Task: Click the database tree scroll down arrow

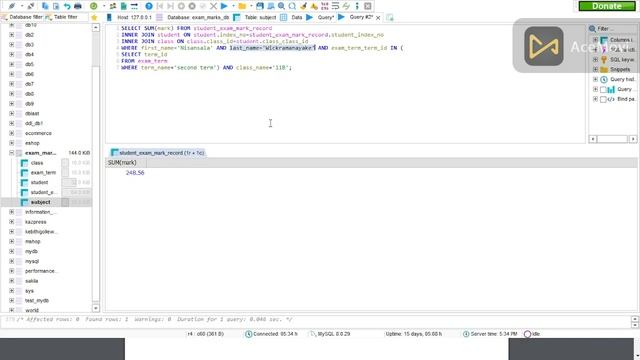Action: tap(96, 308)
